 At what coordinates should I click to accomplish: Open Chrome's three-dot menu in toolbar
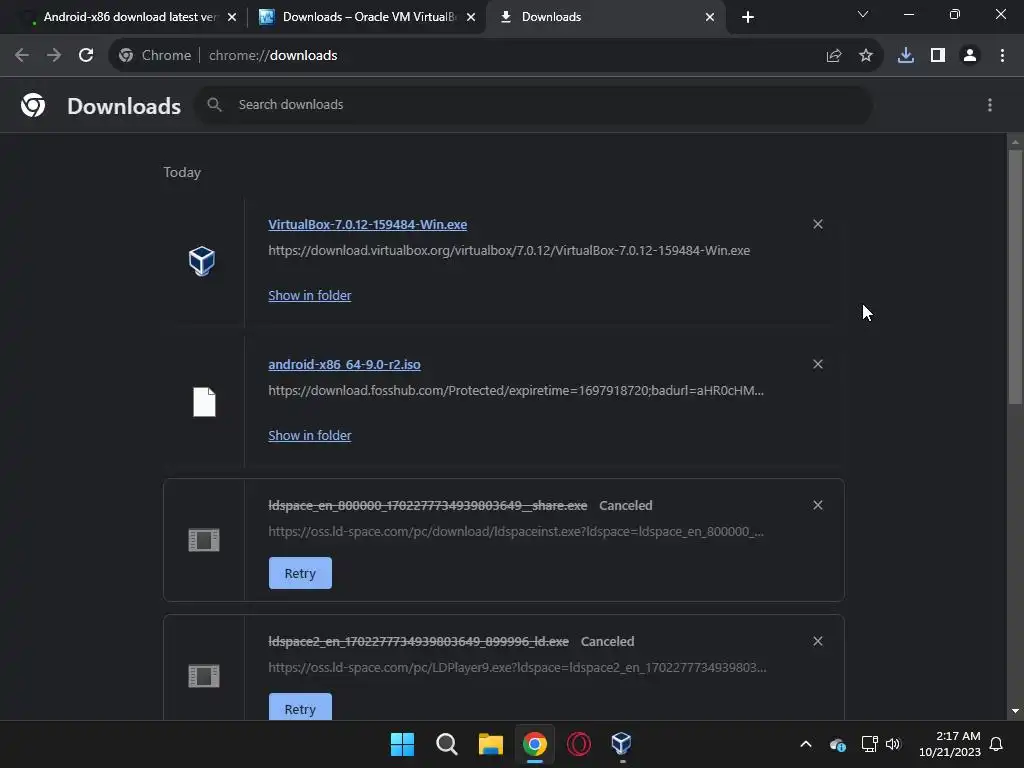(1002, 56)
